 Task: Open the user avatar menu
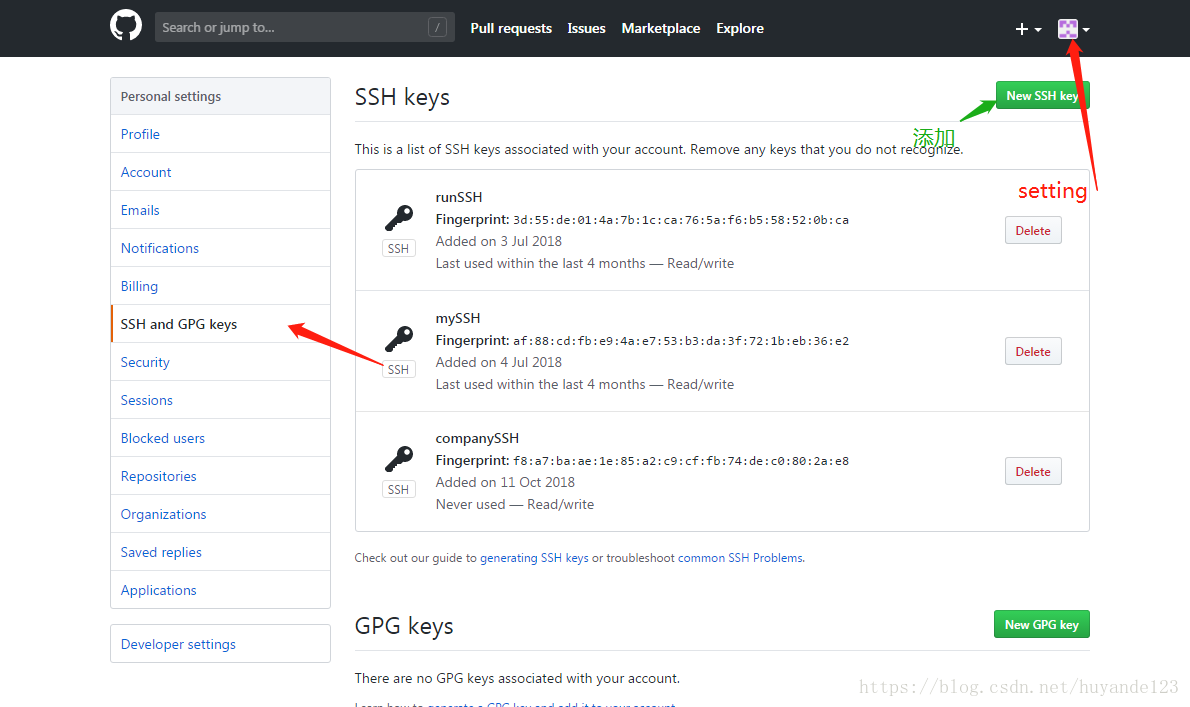pyautogui.click(x=1074, y=29)
